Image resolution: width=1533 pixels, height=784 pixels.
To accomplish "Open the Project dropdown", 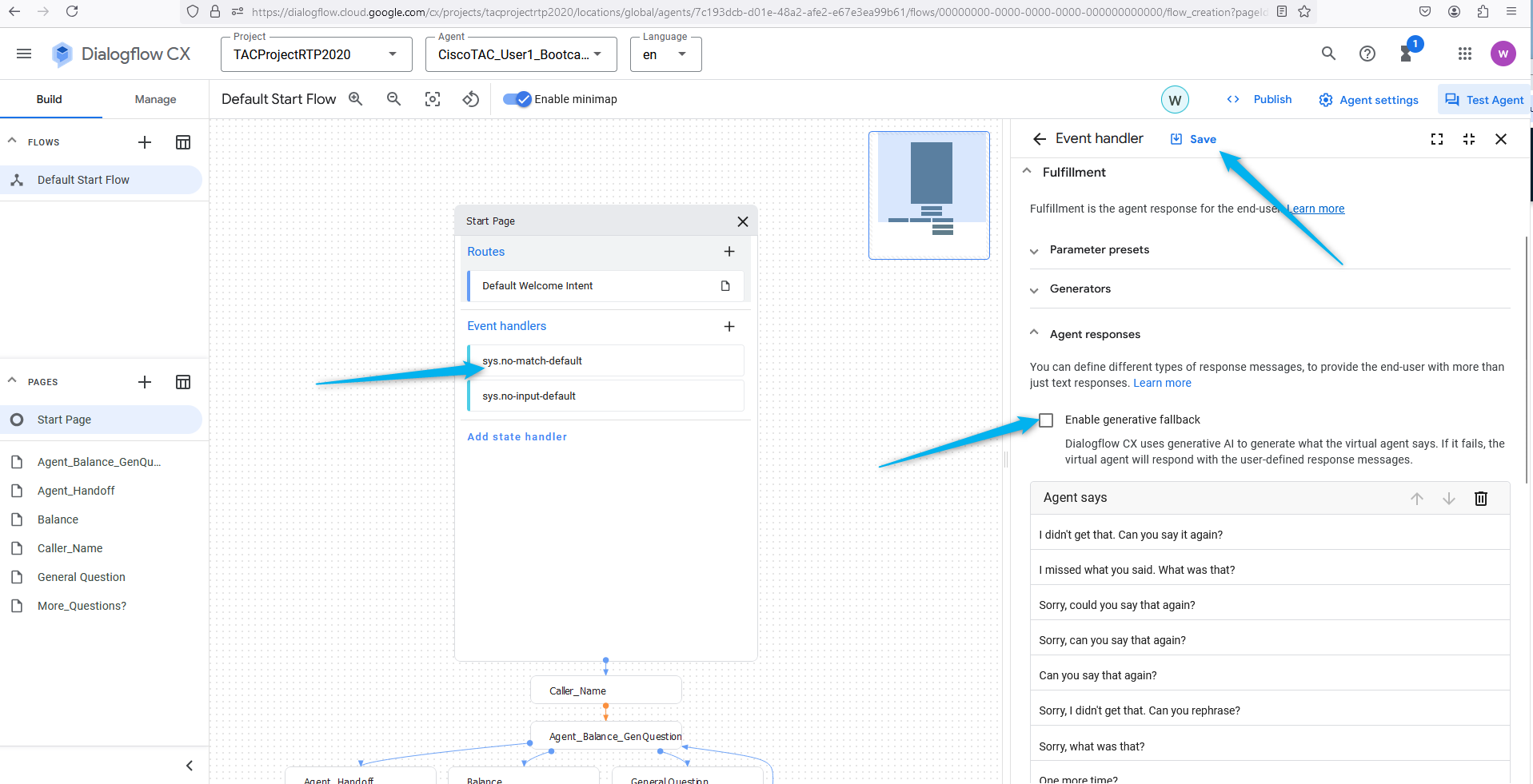I will coord(317,54).
